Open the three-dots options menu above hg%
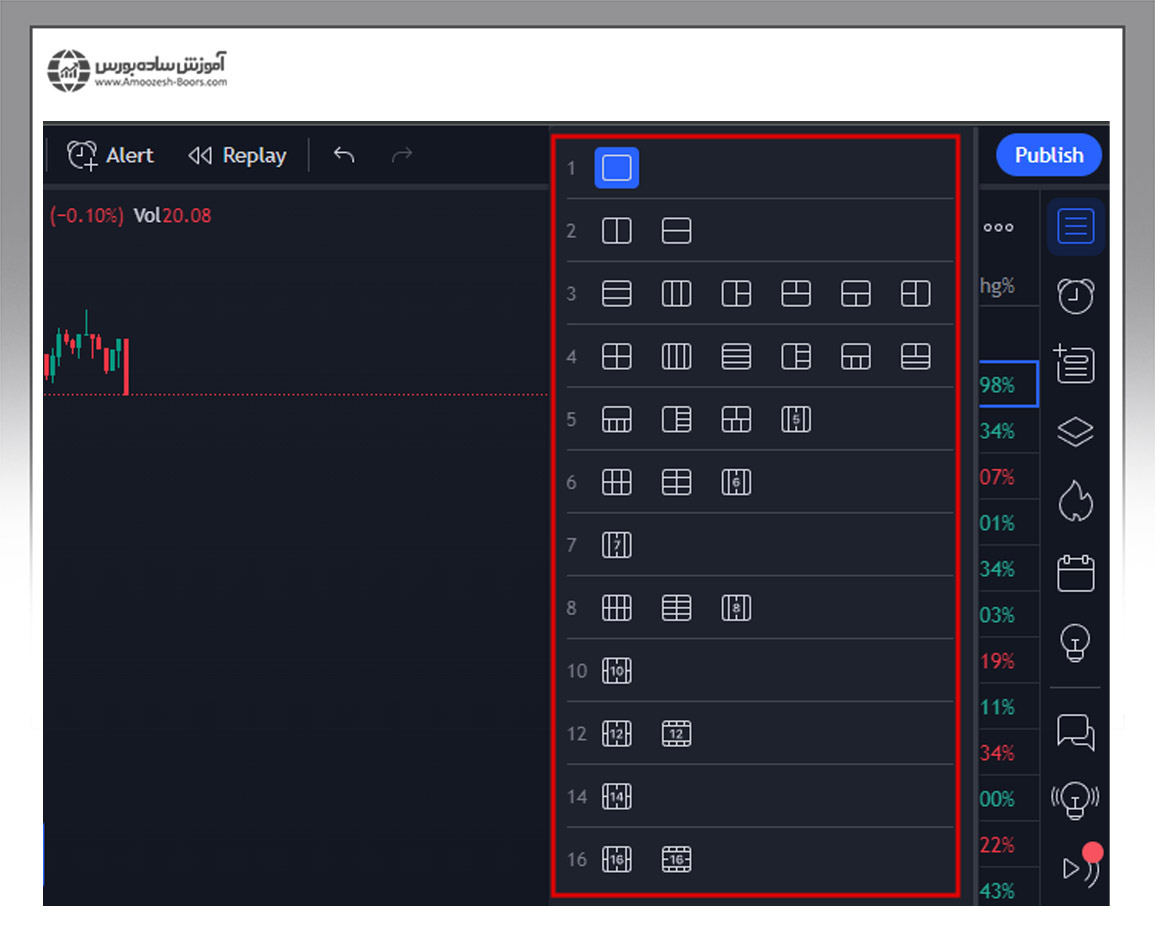 [997, 227]
